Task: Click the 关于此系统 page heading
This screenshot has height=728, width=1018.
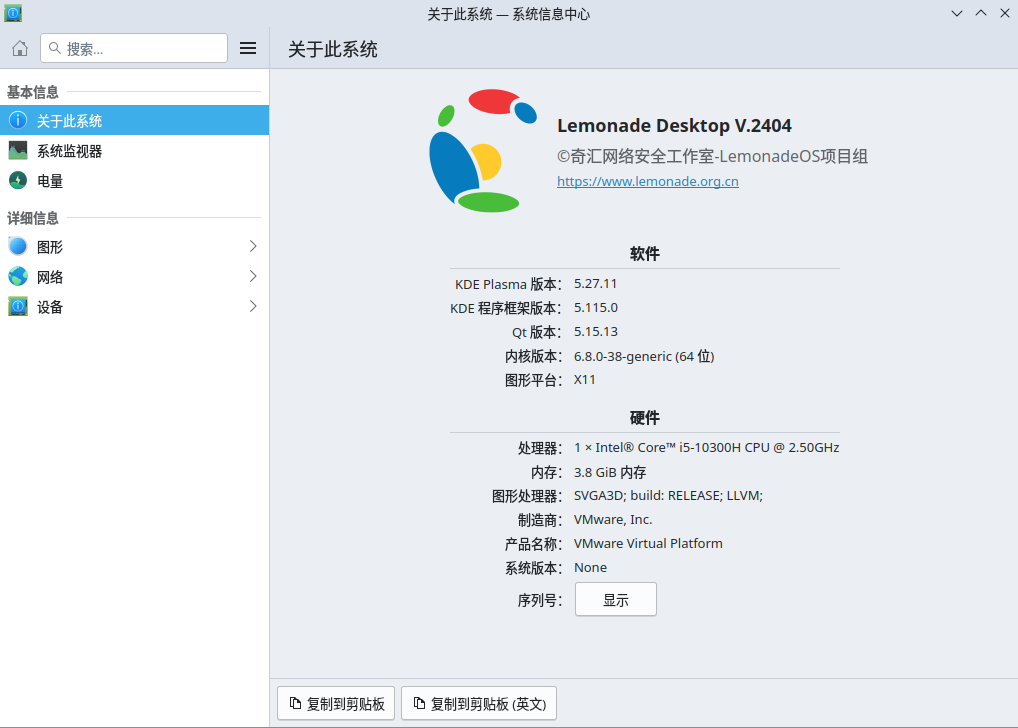Action: tap(332, 49)
